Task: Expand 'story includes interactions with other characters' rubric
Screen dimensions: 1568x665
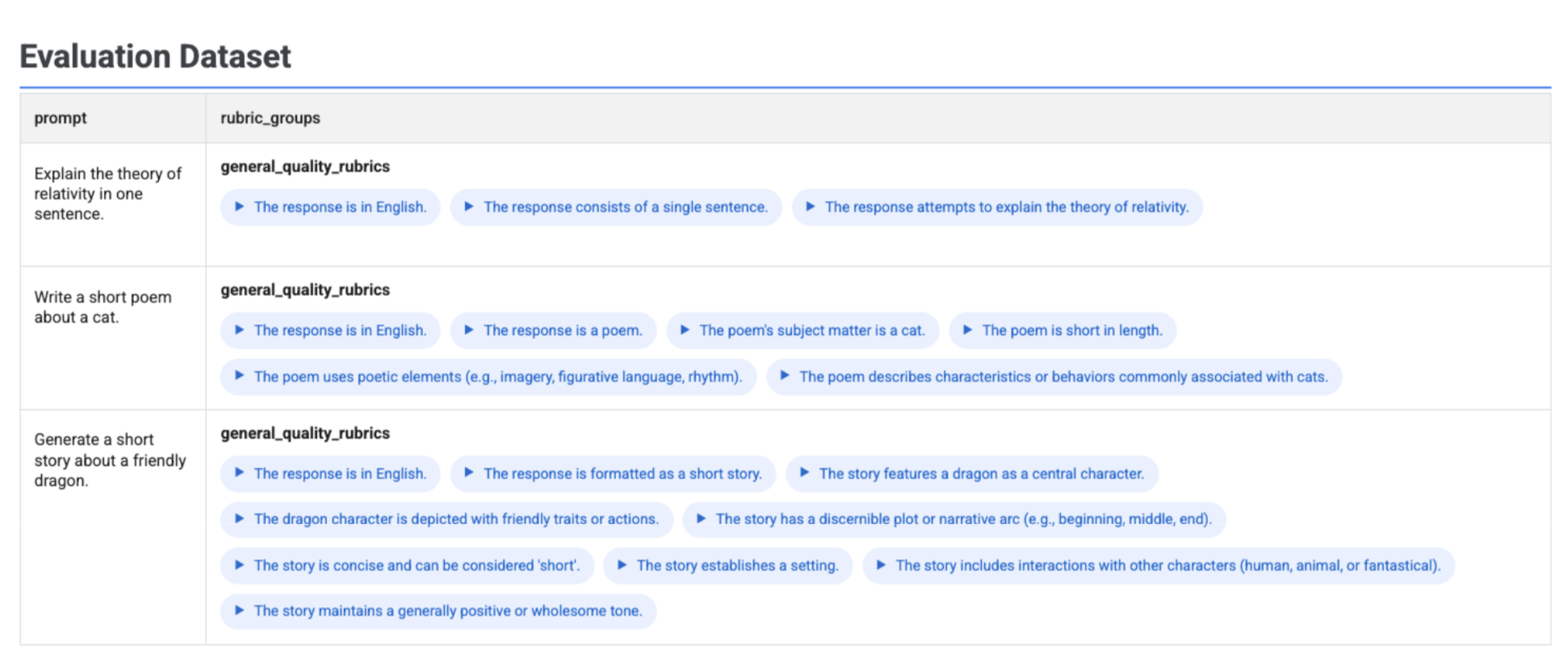Action: tap(1158, 566)
